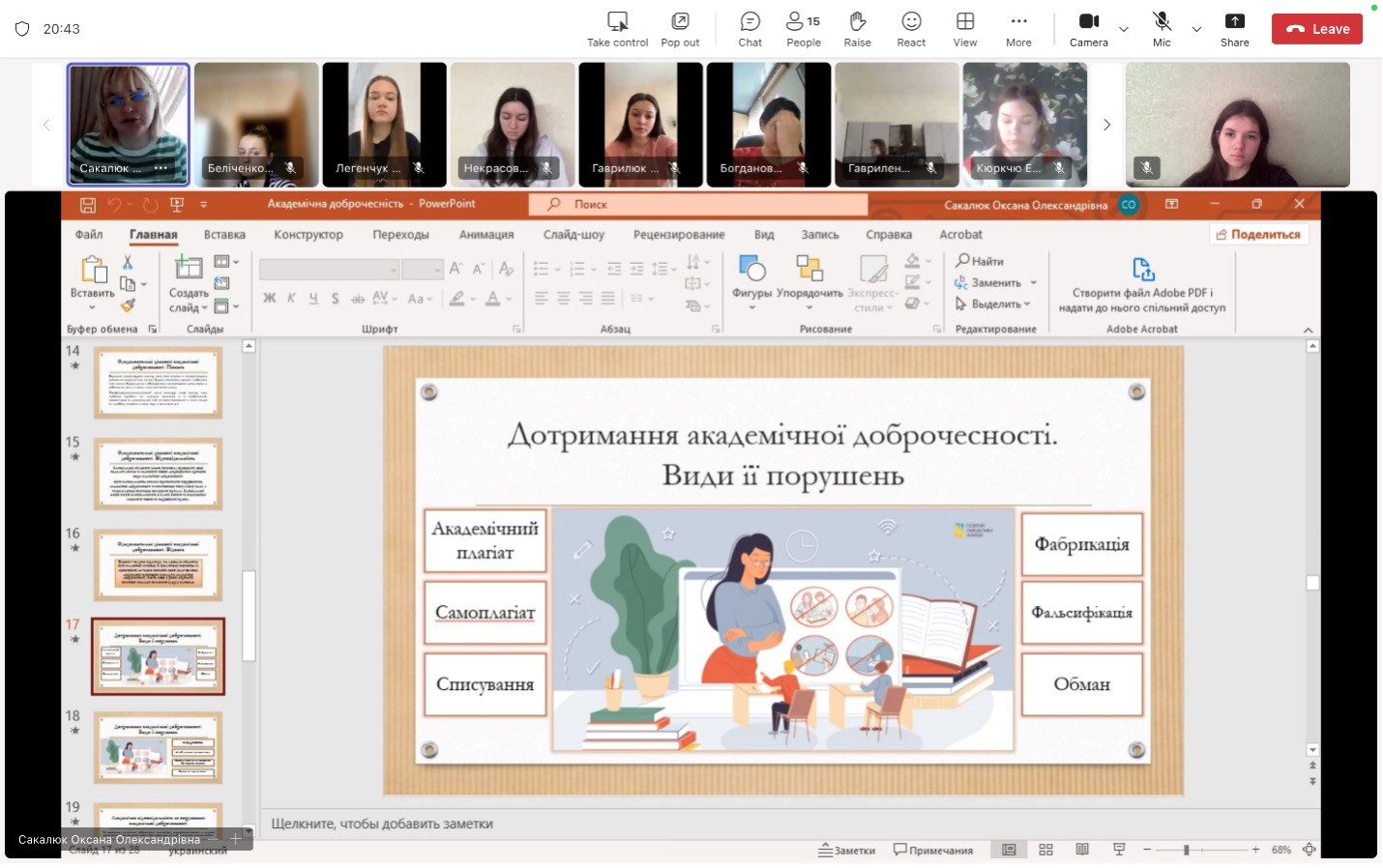Open the React emoji menu
Viewport: 1383px width, 868px height.
(911, 29)
